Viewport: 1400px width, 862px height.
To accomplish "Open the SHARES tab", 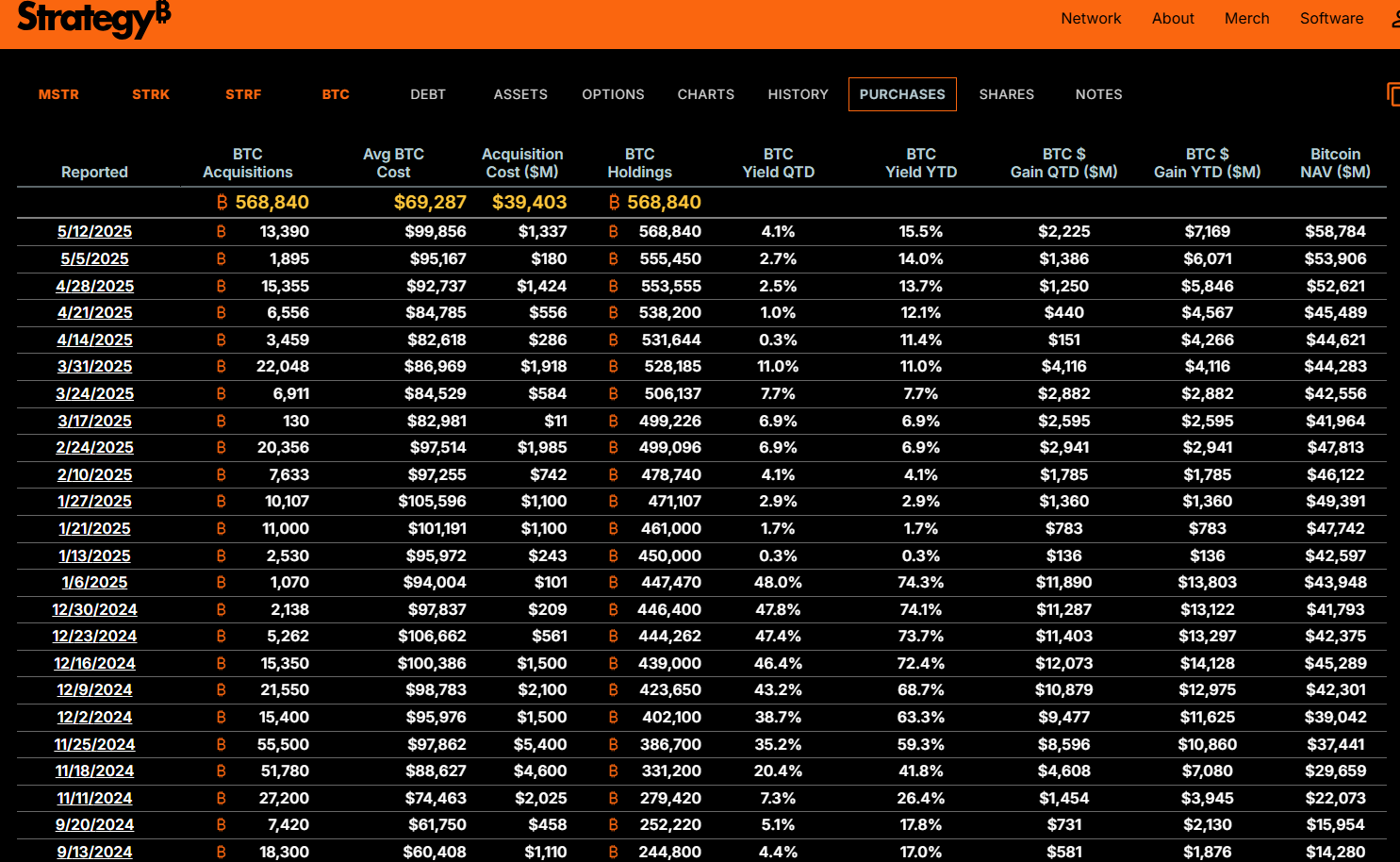I will click(x=1006, y=94).
